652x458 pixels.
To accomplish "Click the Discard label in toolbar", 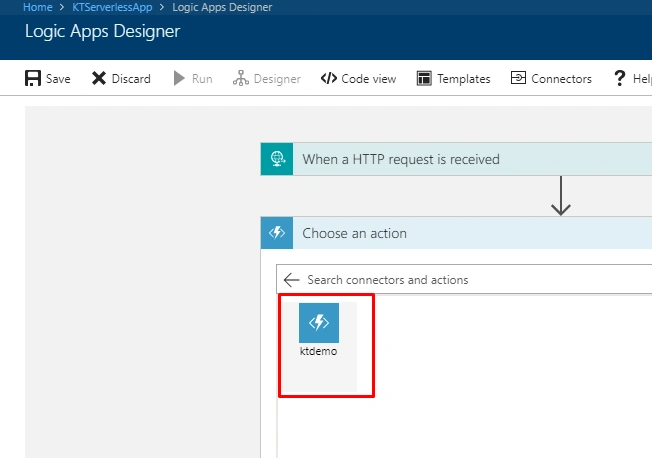I will click(131, 79).
